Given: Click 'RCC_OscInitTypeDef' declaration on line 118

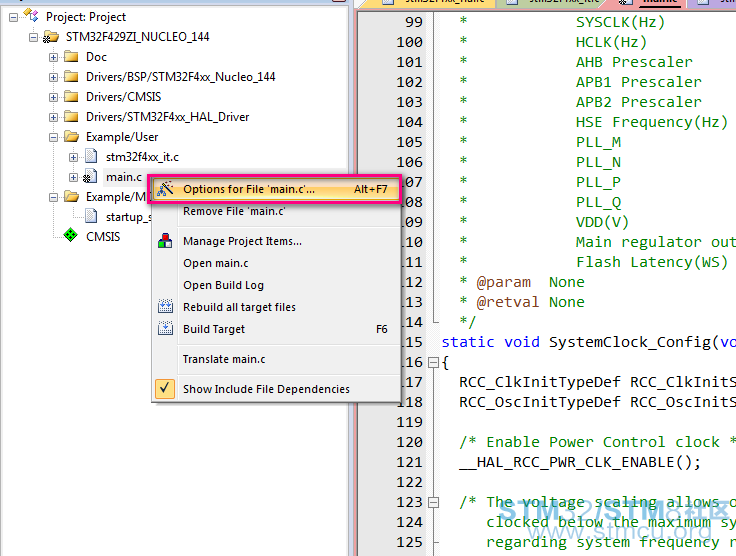Looking at the screenshot, I should pos(540,402).
